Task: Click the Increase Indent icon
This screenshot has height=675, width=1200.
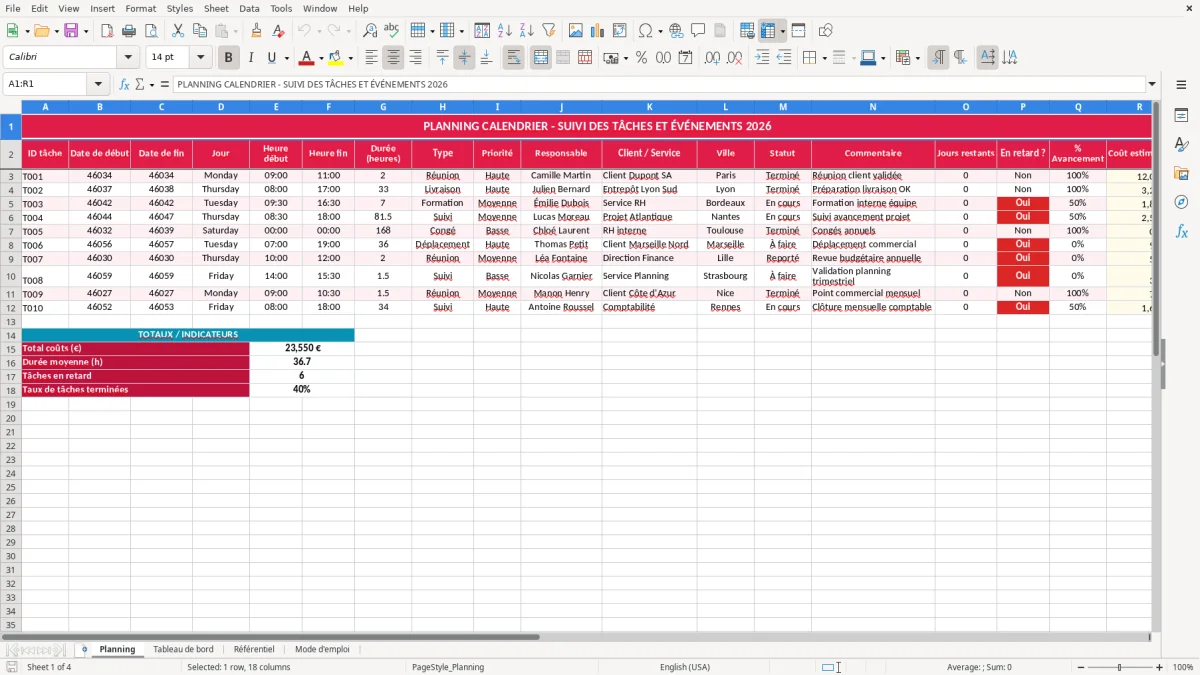Action: (x=762, y=58)
